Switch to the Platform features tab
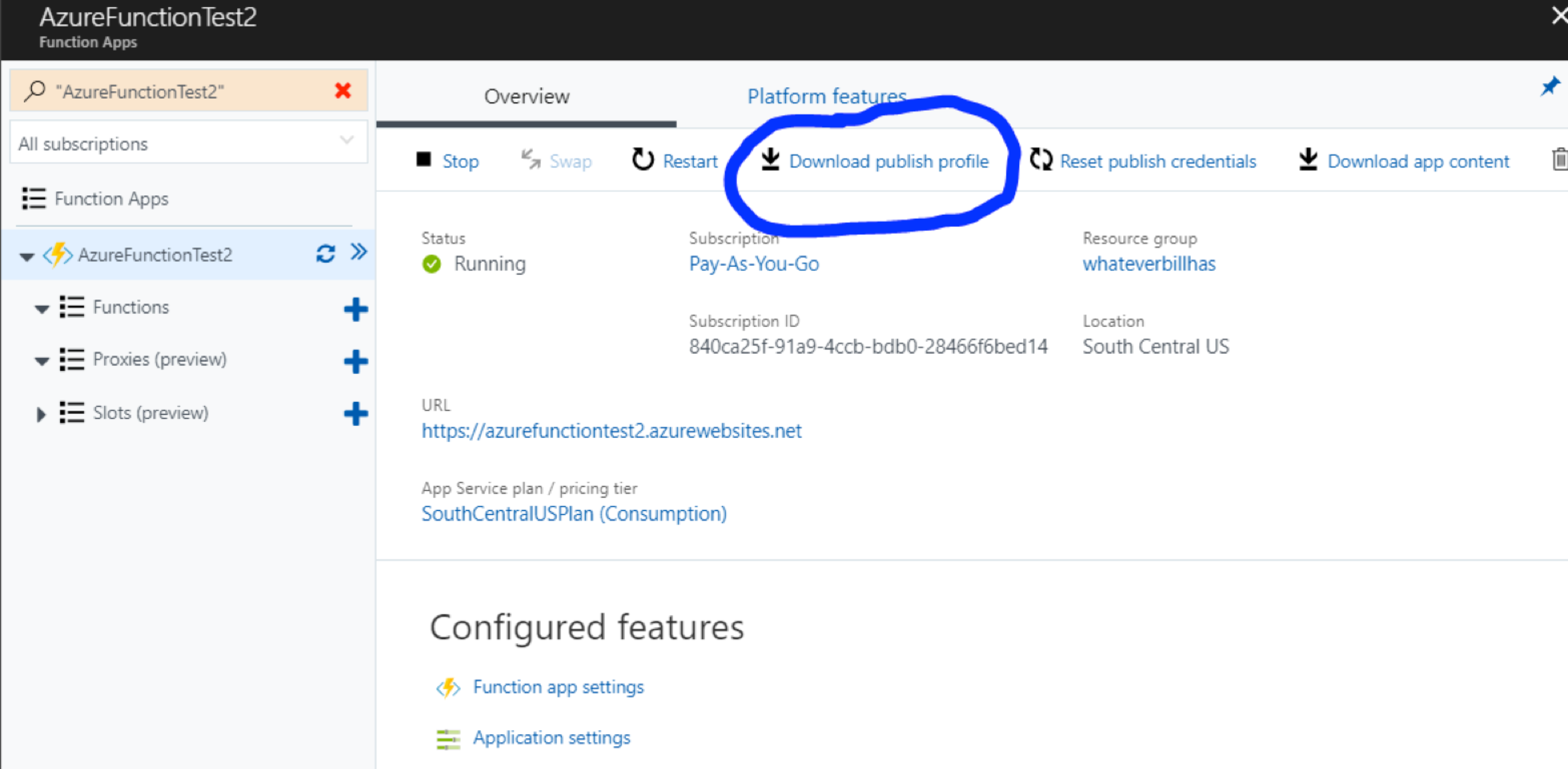1568x769 pixels. [827, 96]
